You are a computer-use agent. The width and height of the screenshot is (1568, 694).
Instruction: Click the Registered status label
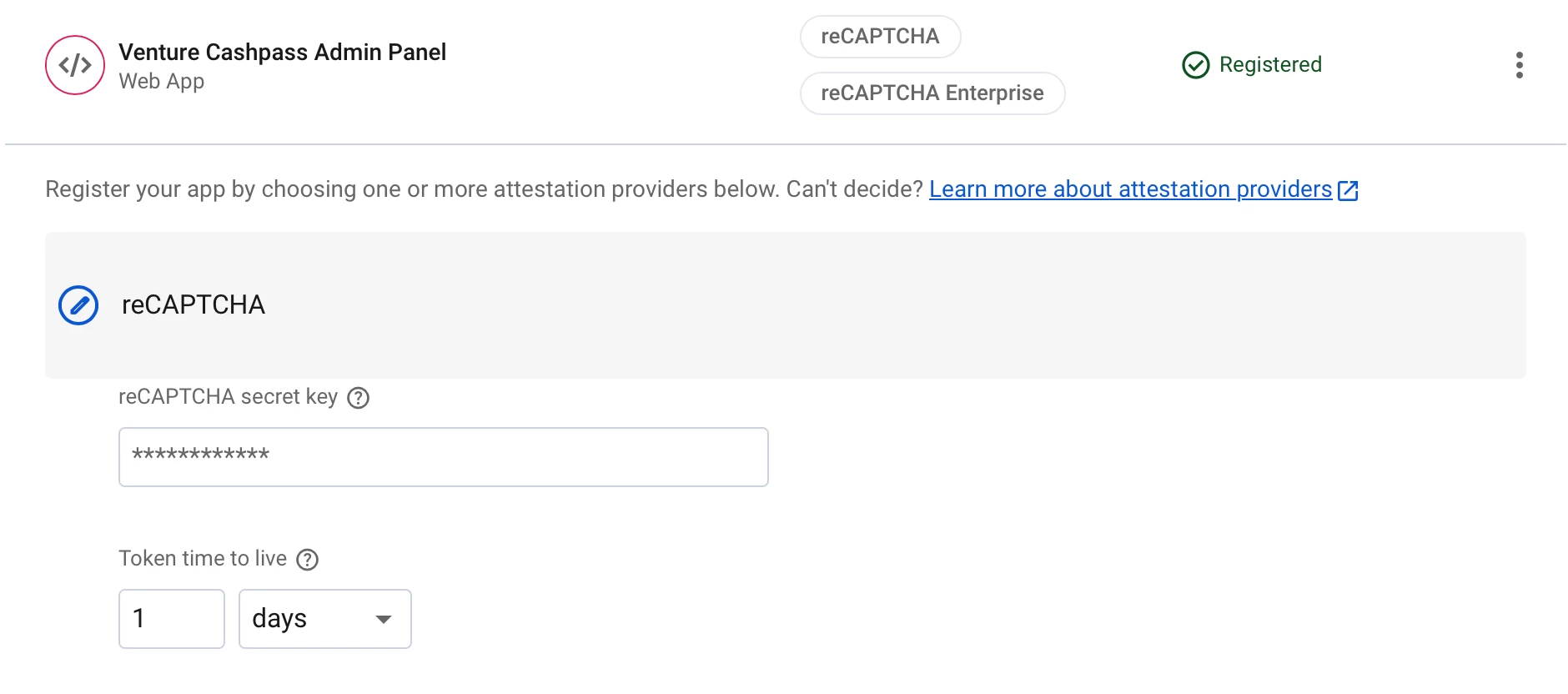pos(1270,65)
